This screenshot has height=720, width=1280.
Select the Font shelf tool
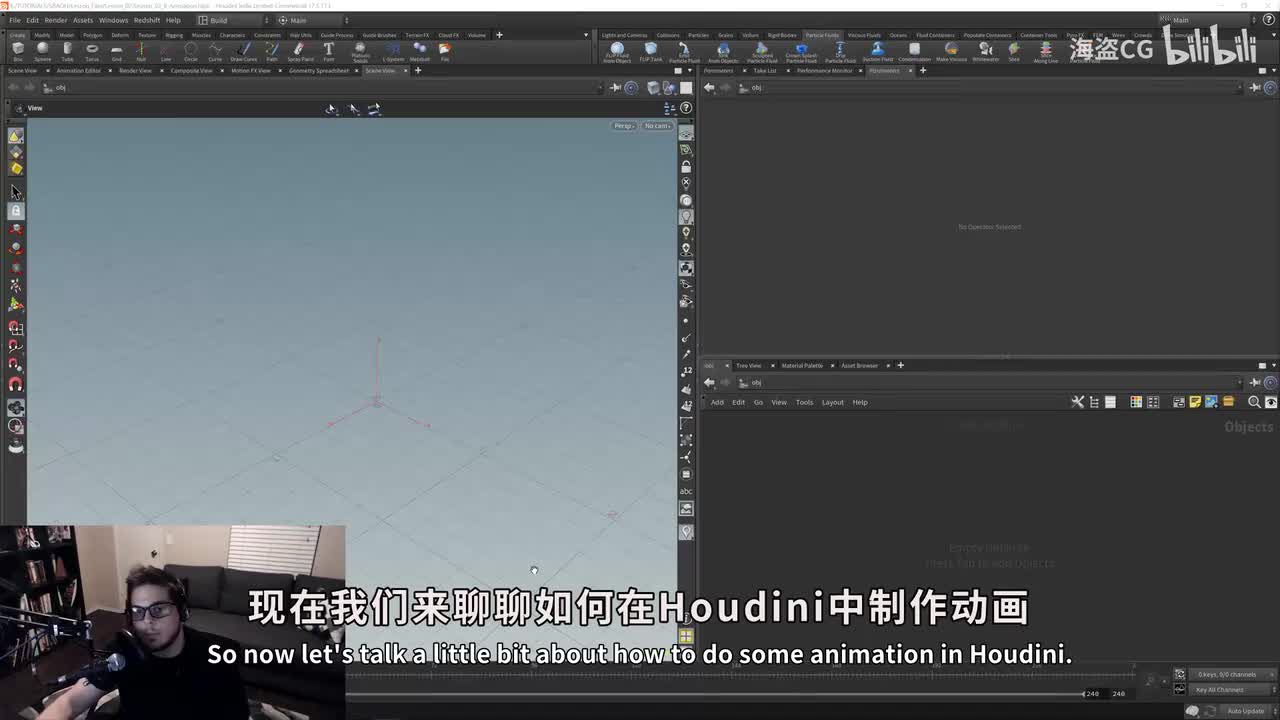(x=329, y=51)
